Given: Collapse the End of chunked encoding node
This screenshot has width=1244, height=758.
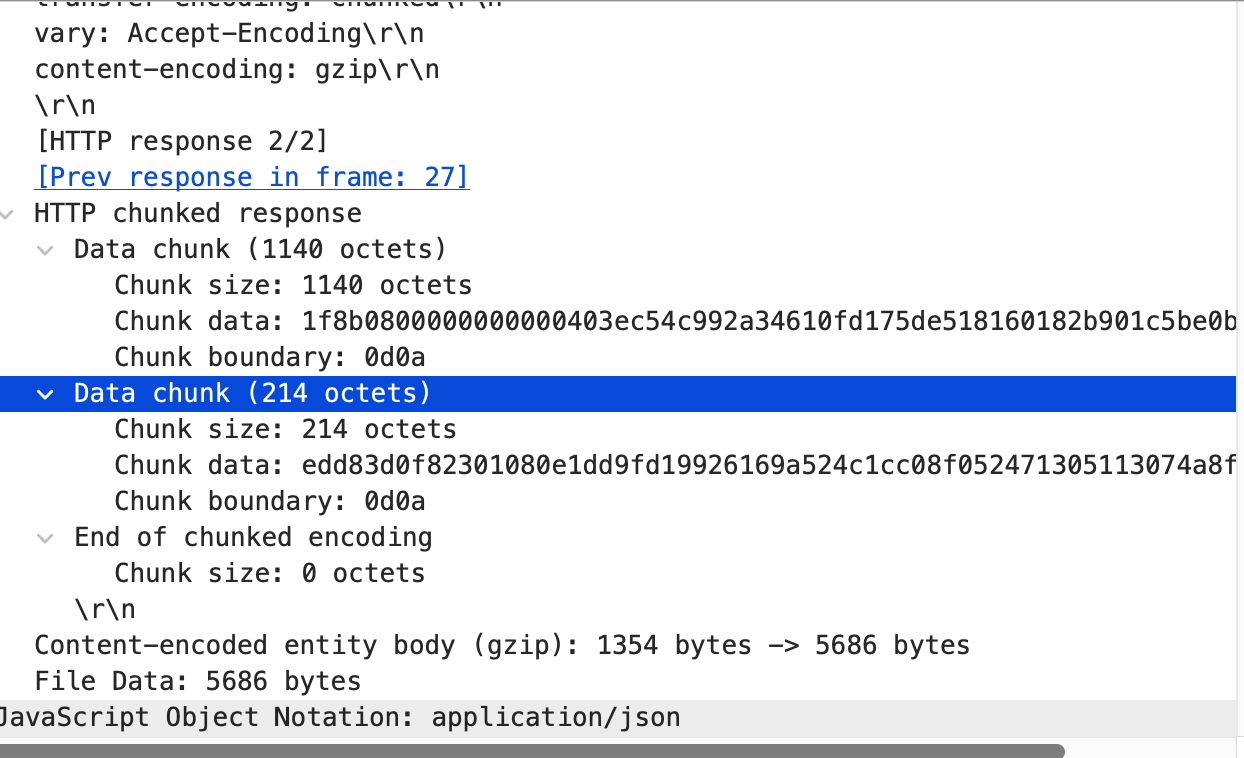Looking at the screenshot, I should pos(45,537).
